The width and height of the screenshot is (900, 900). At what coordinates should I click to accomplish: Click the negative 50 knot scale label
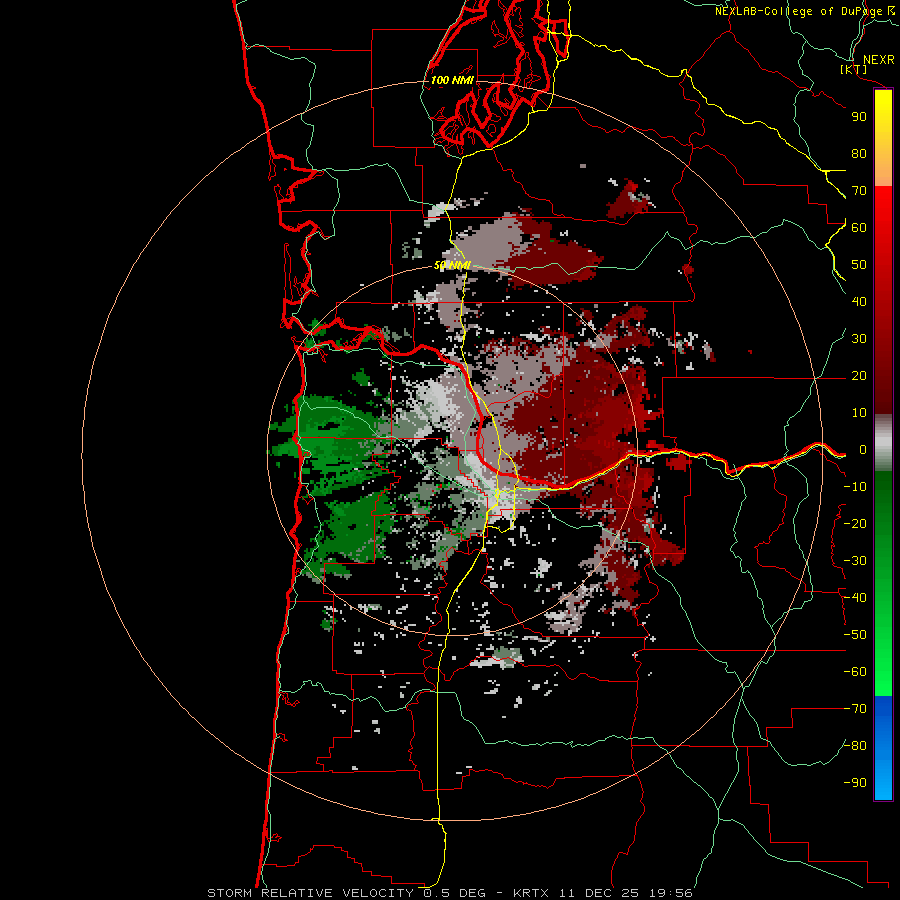(855, 635)
